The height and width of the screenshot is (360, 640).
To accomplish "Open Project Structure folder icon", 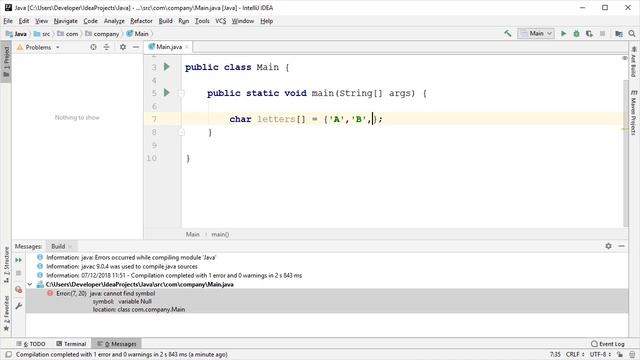I will tap(619, 33).
